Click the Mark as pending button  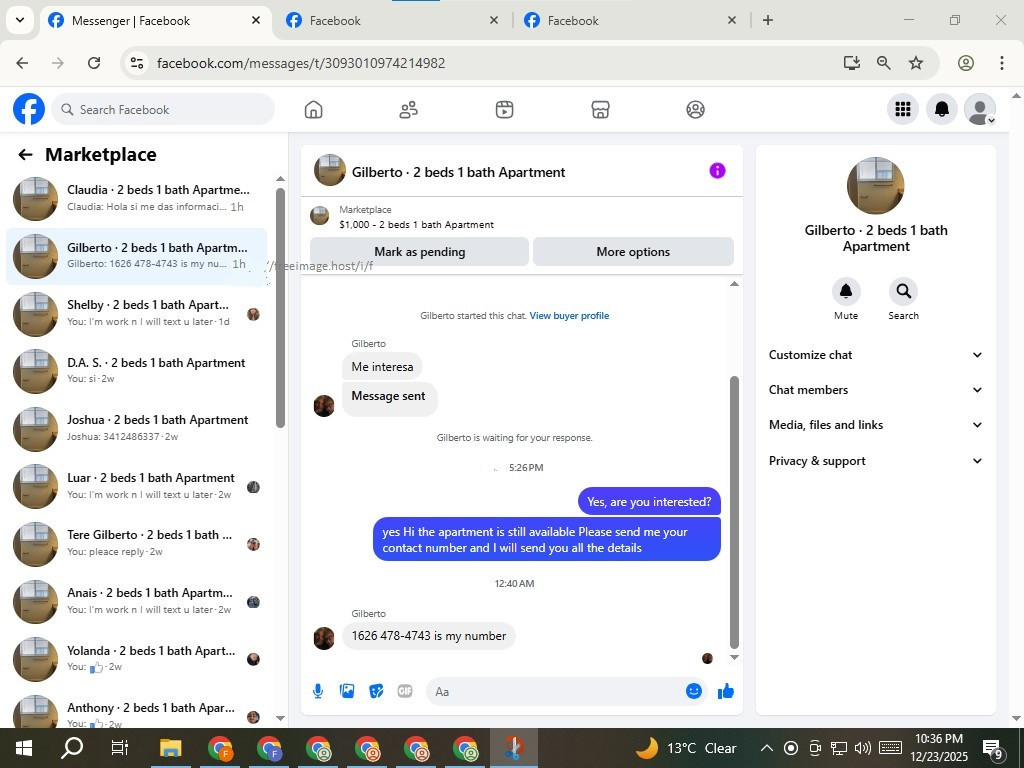(419, 251)
